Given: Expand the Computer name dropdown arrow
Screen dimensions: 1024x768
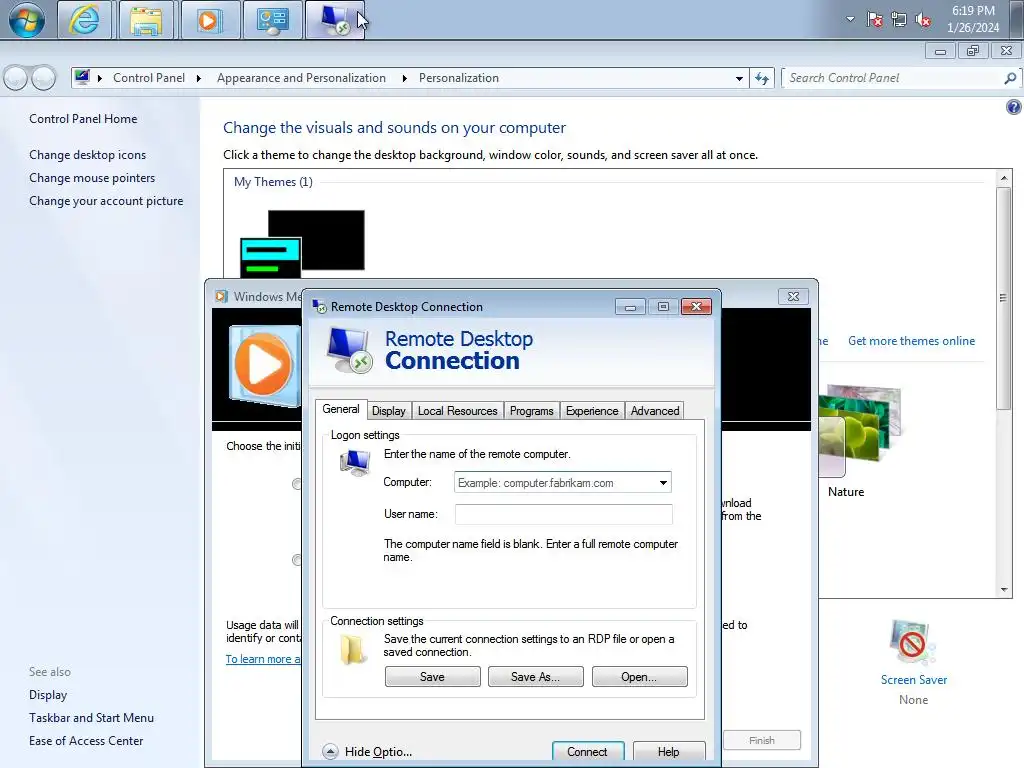Looking at the screenshot, I should coord(663,483).
